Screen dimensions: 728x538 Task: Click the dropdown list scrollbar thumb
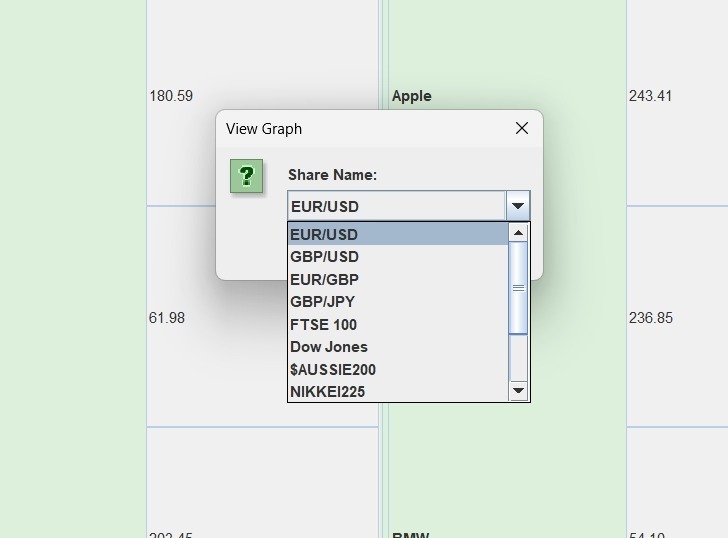tap(518, 288)
